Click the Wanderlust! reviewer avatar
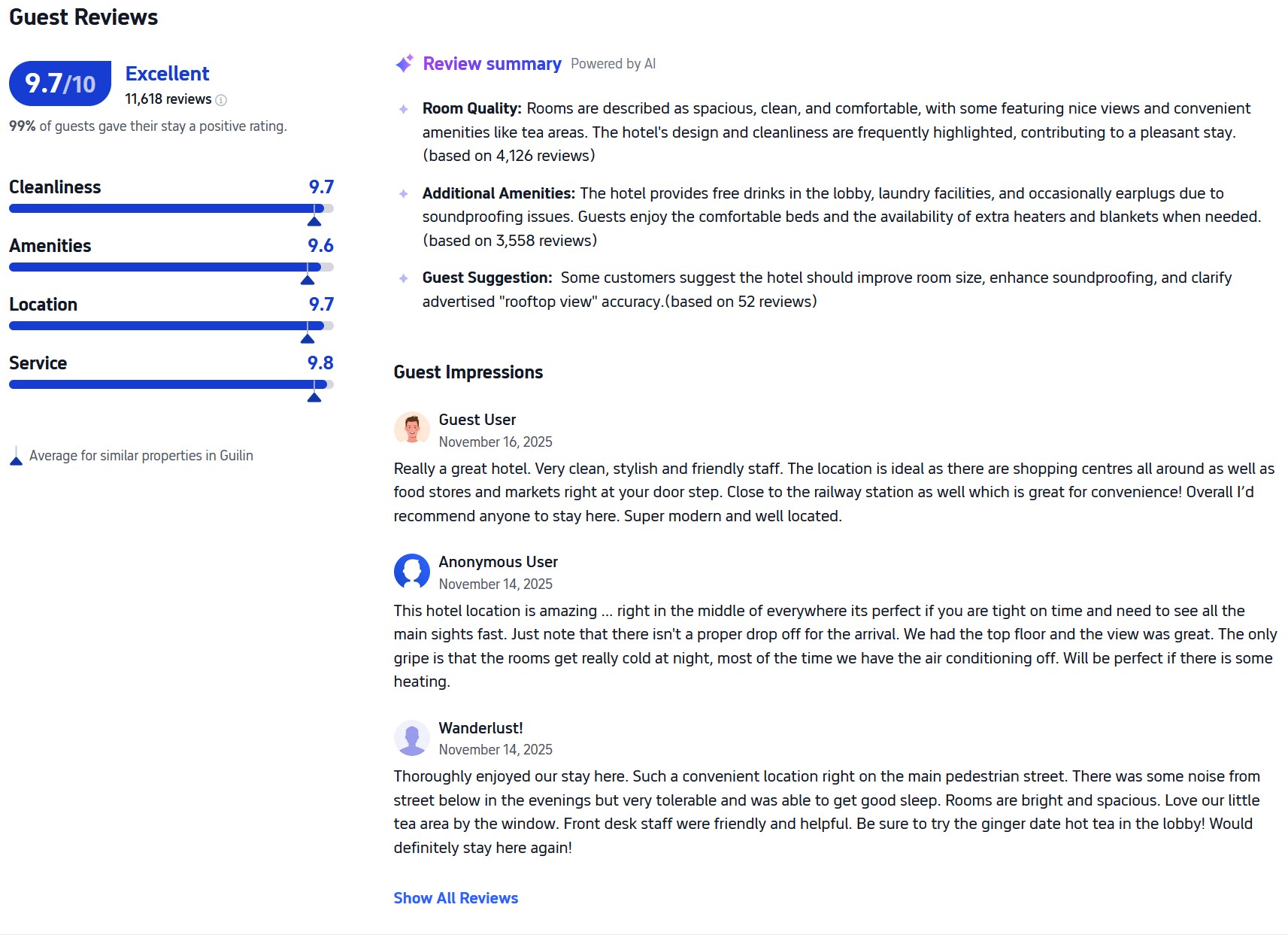Viewport: 1288px width, 935px height. (x=412, y=738)
